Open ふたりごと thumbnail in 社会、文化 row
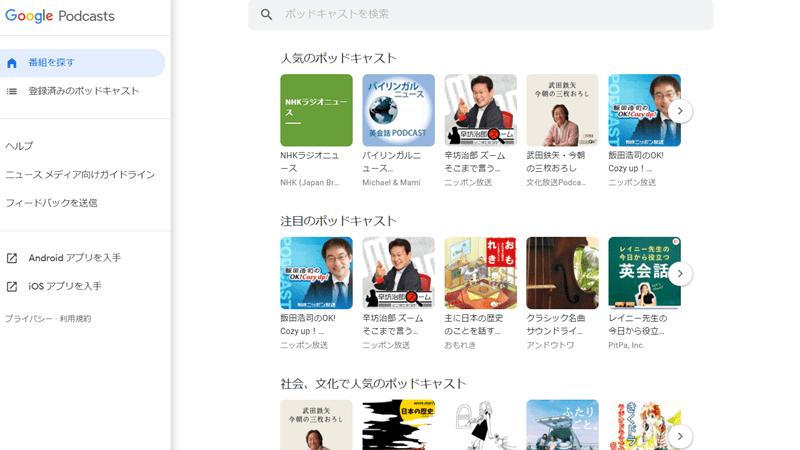Viewport: 800px width, 450px height. click(562, 425)
